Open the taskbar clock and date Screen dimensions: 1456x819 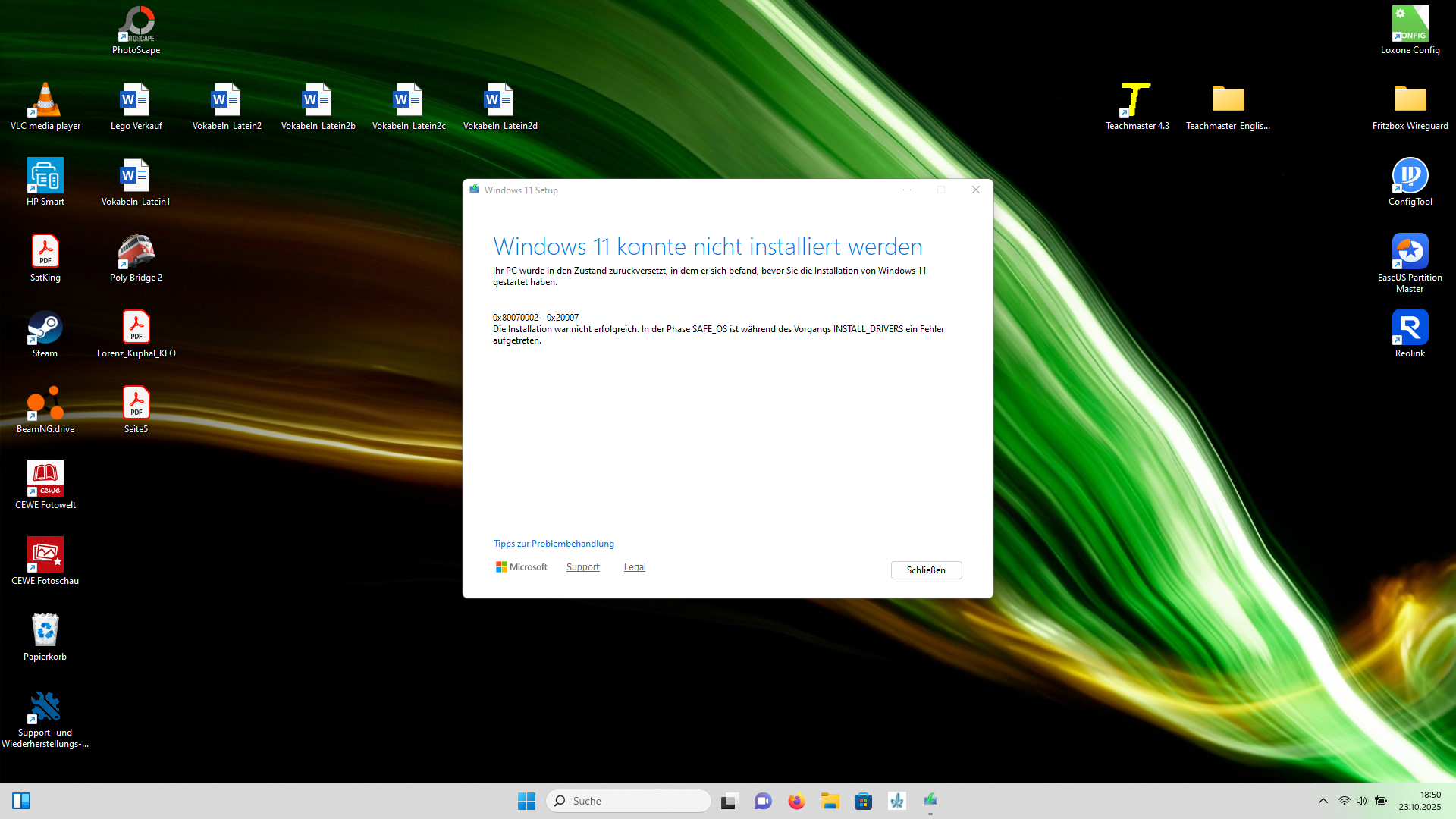pos(1420,801)
